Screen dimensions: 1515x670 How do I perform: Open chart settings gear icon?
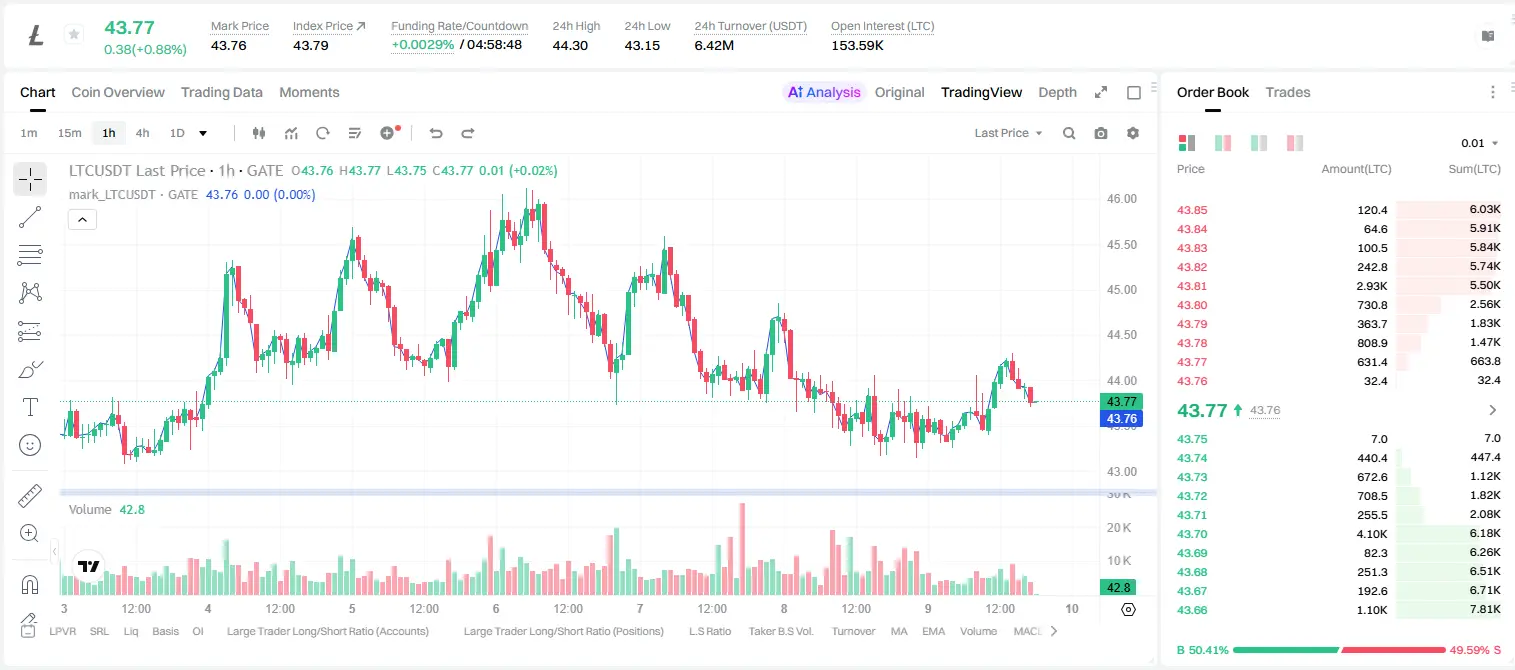pos(1133,133)
